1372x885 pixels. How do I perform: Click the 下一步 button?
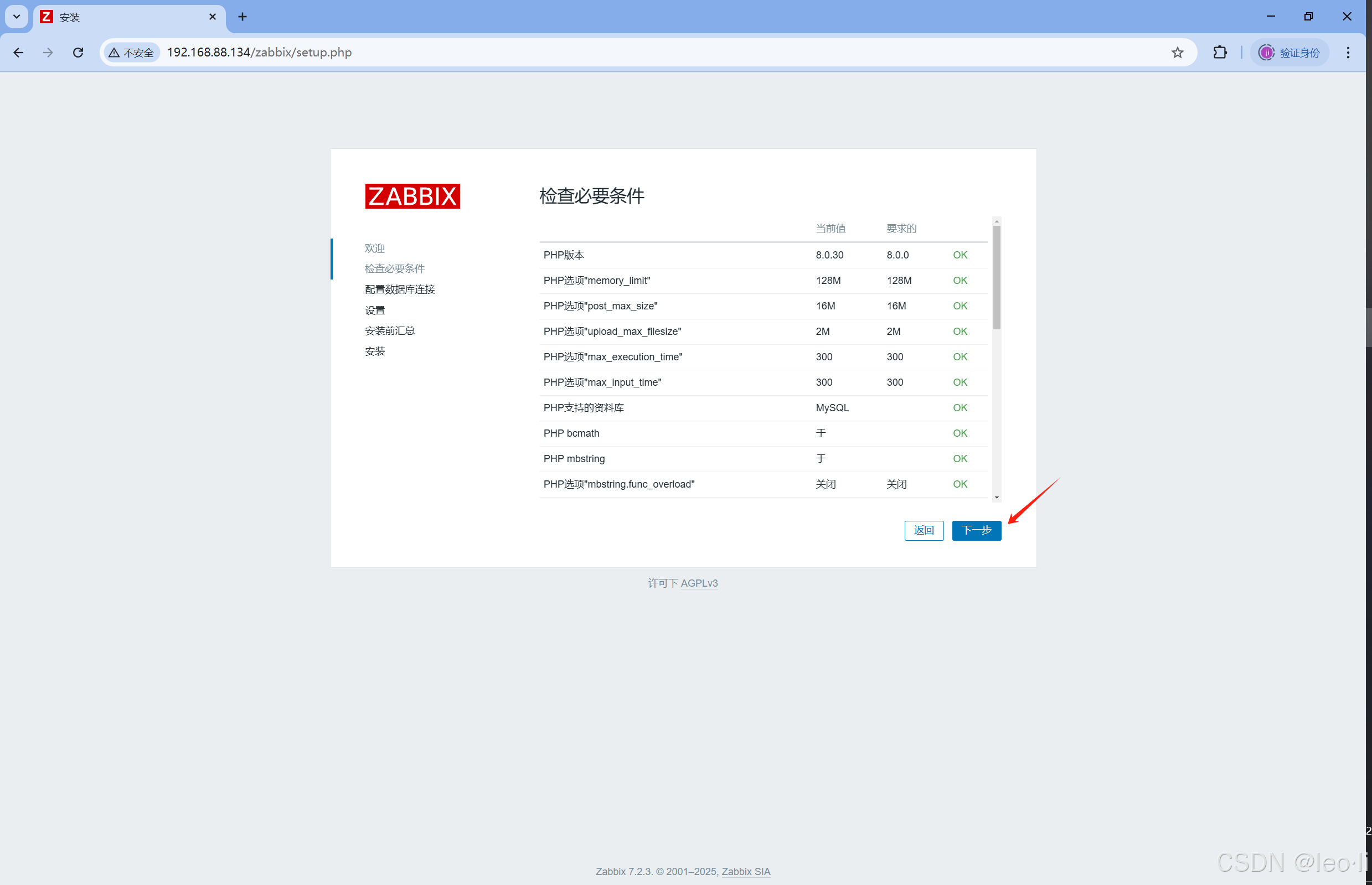(x=976, y=530)
